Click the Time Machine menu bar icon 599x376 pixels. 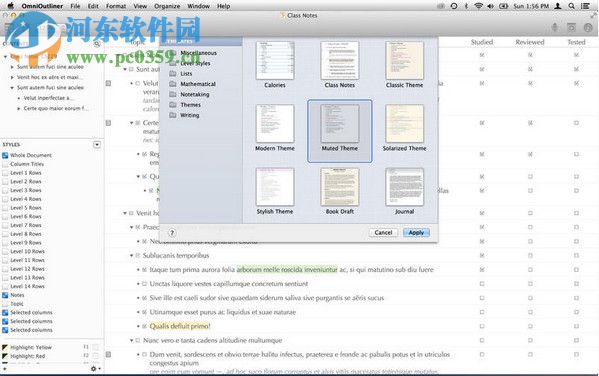(x=454, y=6)
